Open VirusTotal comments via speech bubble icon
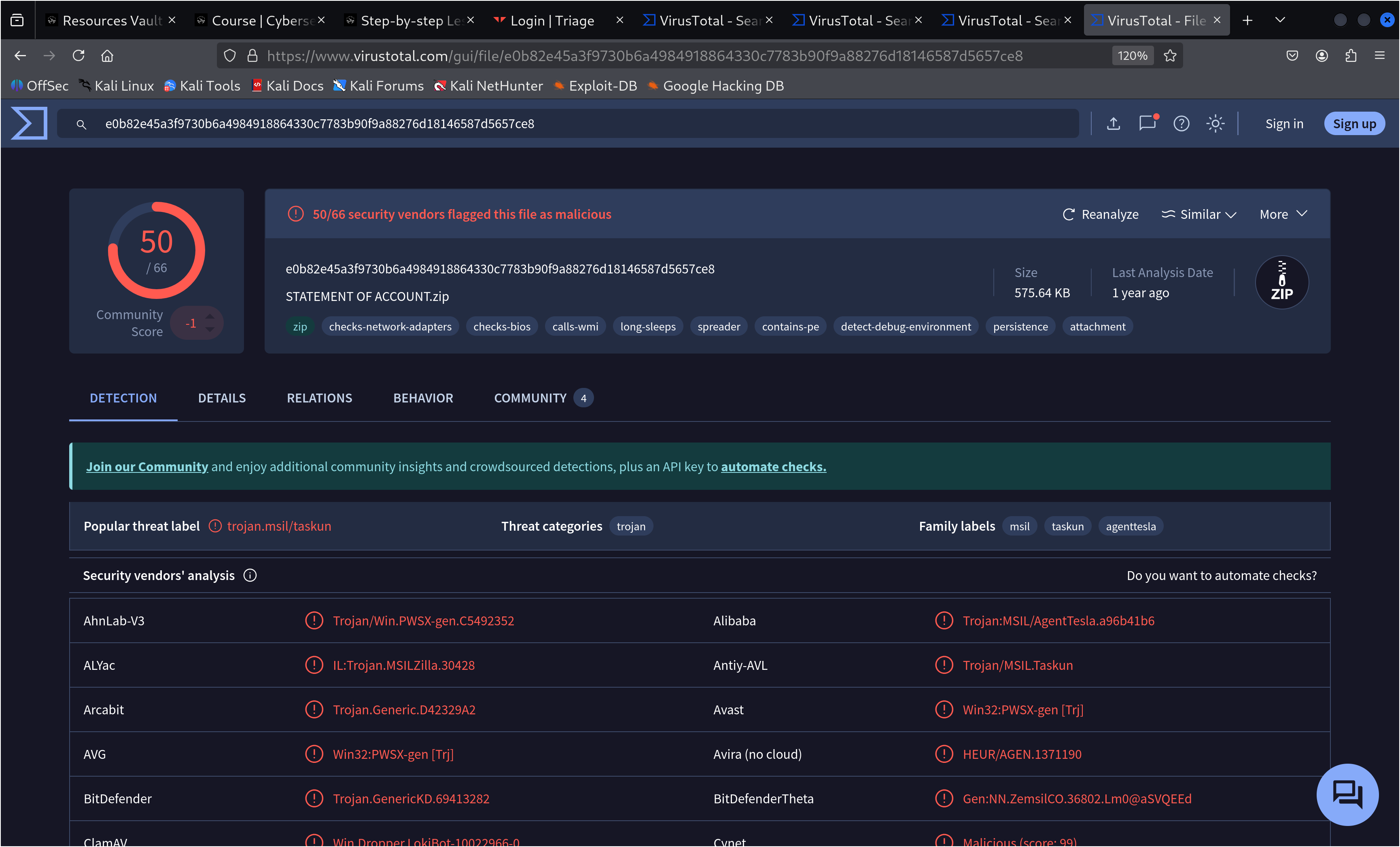This screenshot has width=1400, height=847. click(1148, 123)
